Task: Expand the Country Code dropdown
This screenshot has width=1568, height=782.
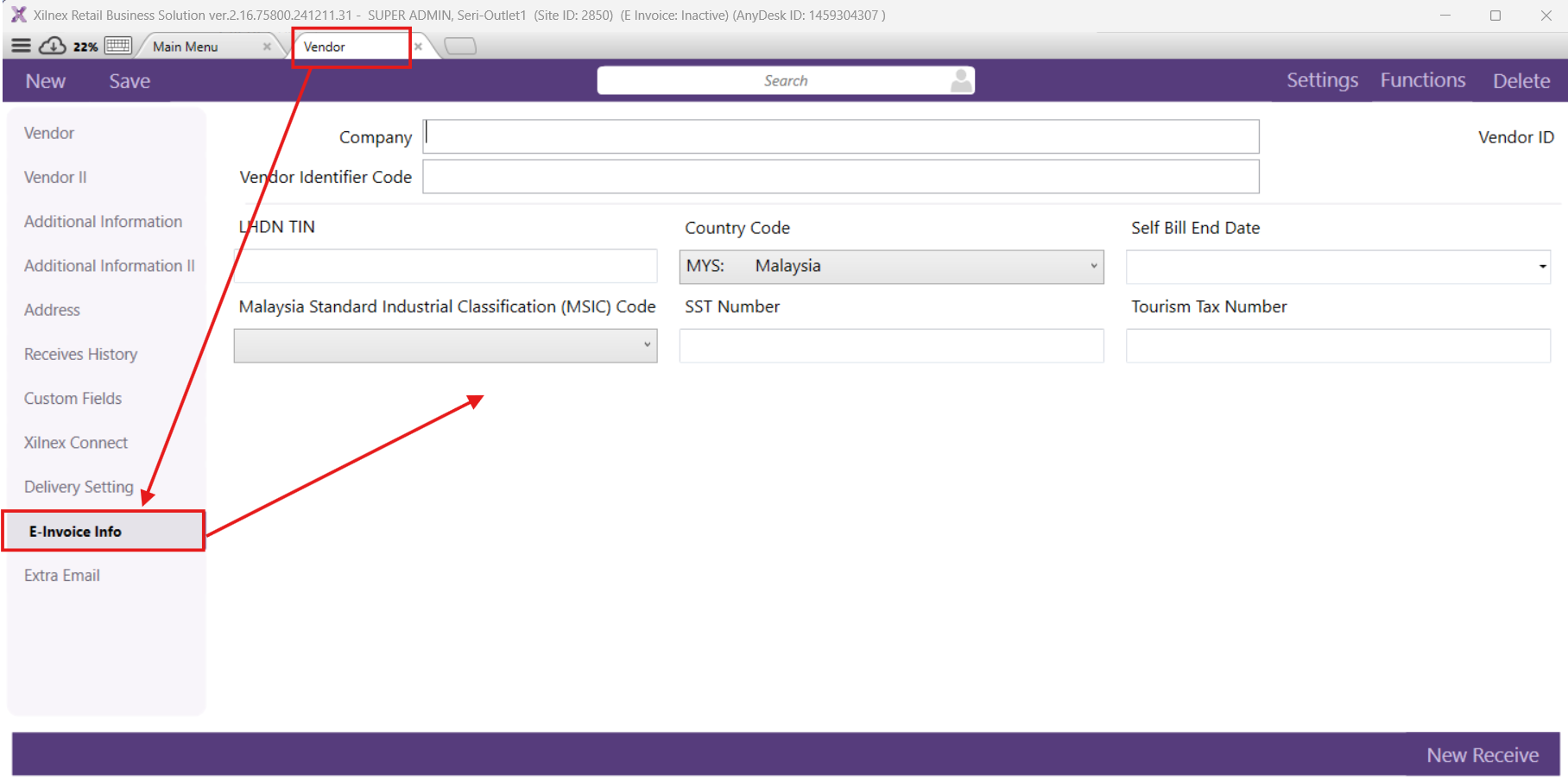Action: (1093, 267)
